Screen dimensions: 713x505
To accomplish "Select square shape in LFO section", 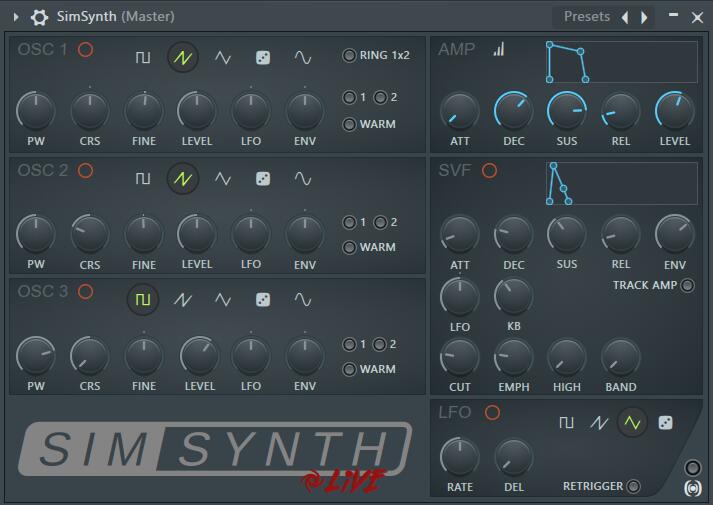I will [x=567, y=423].
